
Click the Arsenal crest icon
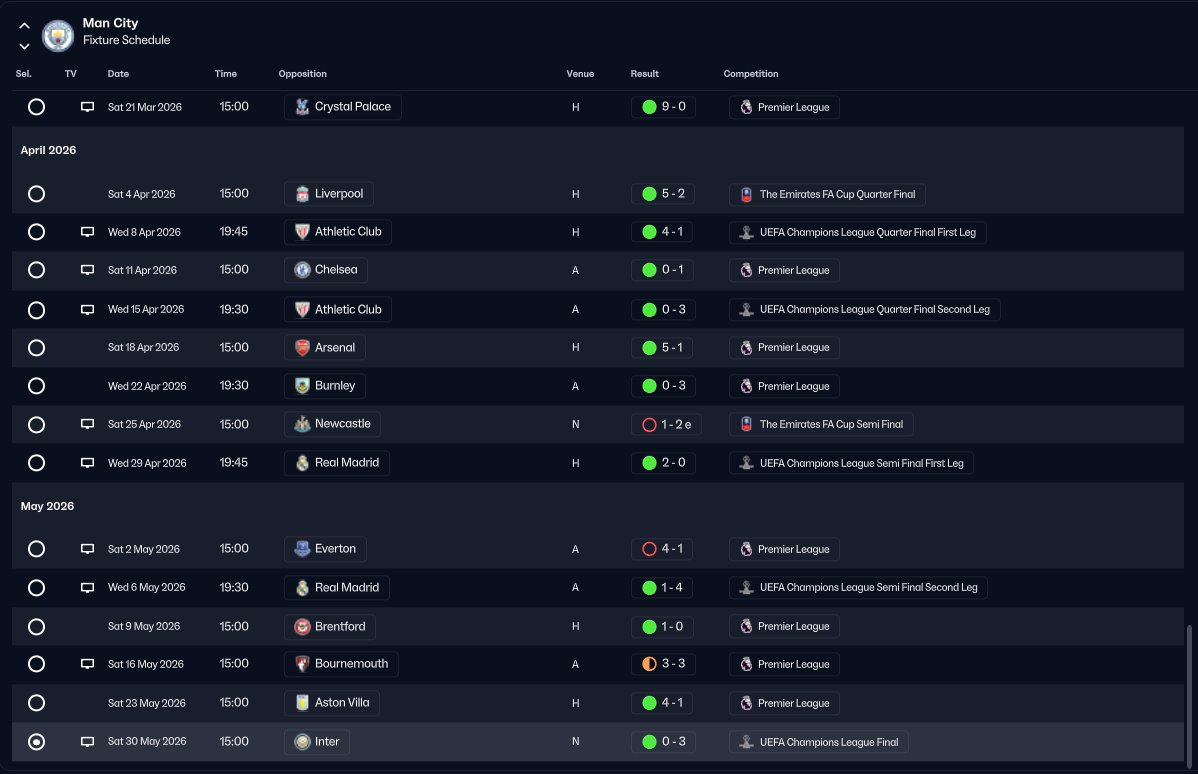(x=302, y=348)
